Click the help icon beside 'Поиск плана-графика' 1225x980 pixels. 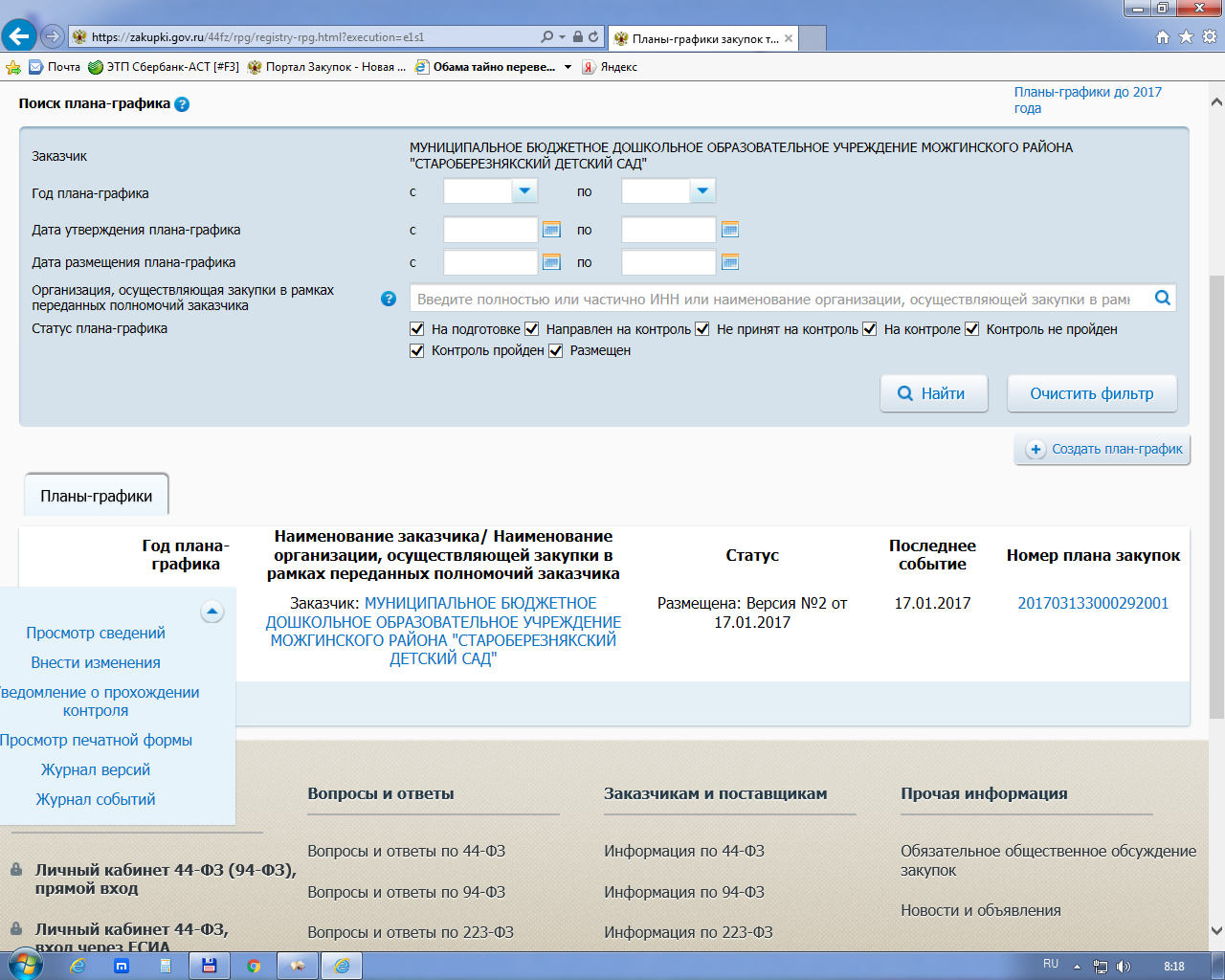point(182,104)
